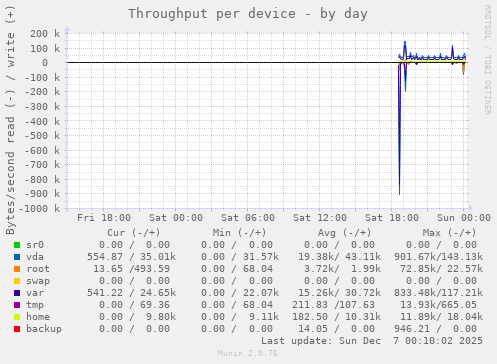Click the red backup legend color swatch
This screenshot has height=364, width=497.
tap(17, 329)
